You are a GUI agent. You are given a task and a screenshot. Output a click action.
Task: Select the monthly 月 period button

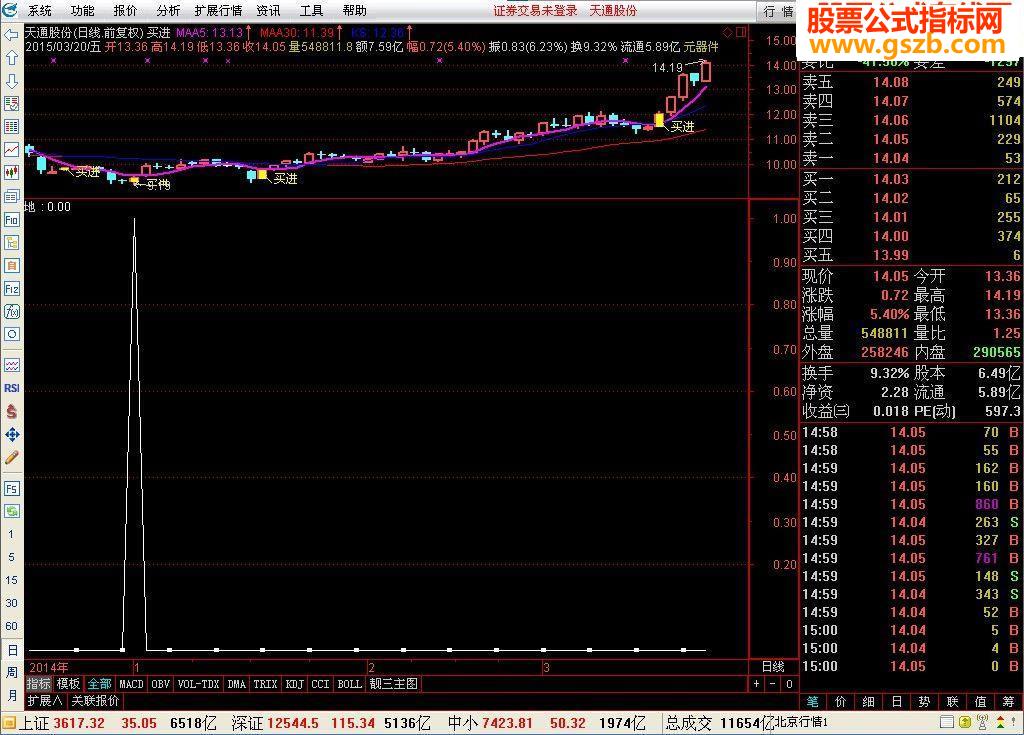click(12, 695)
